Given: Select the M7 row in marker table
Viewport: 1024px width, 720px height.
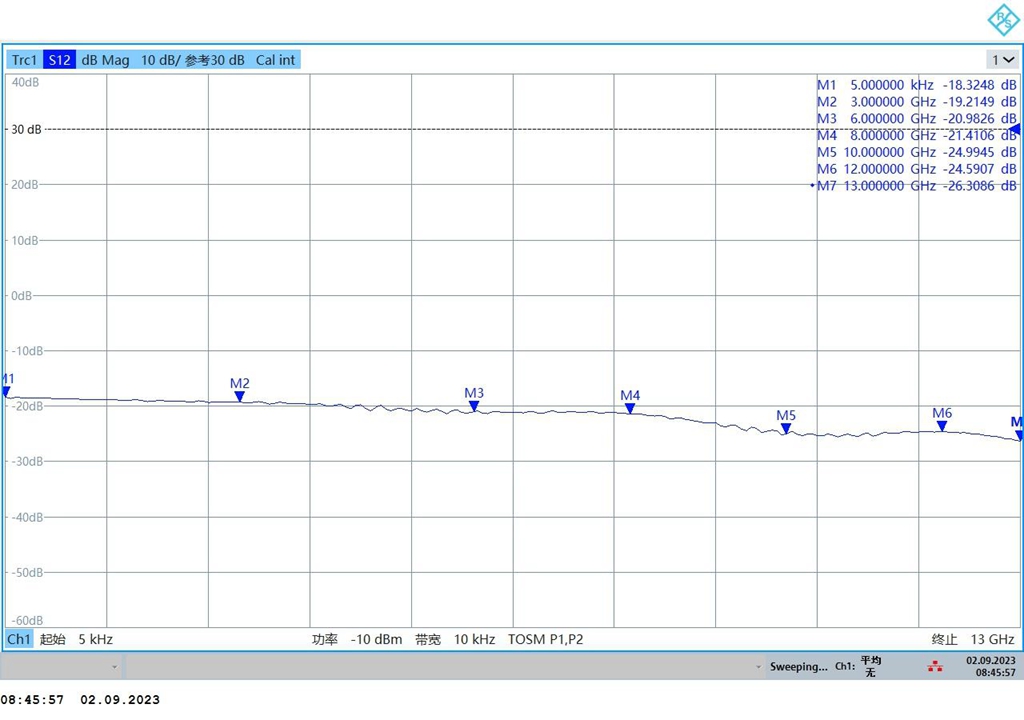Looking at the screenshot, I should (x=916, y=186).
